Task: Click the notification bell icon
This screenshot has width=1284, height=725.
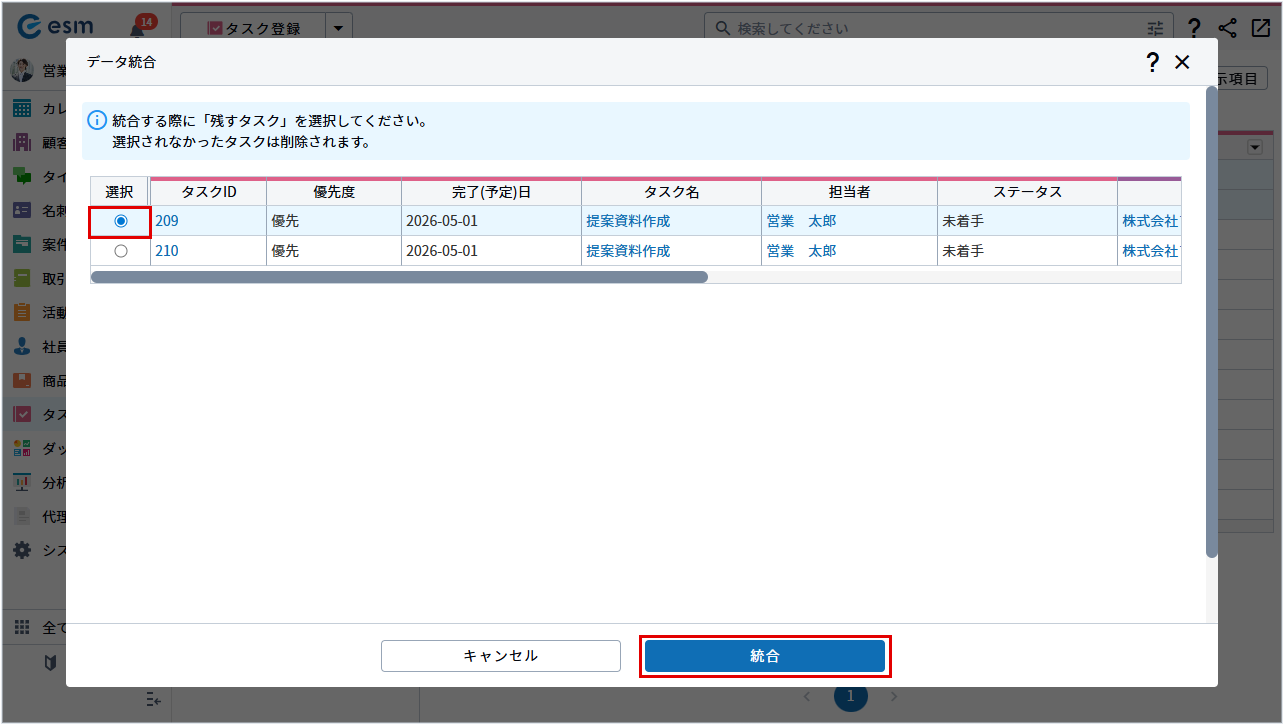Action: (x=137, y=28)
